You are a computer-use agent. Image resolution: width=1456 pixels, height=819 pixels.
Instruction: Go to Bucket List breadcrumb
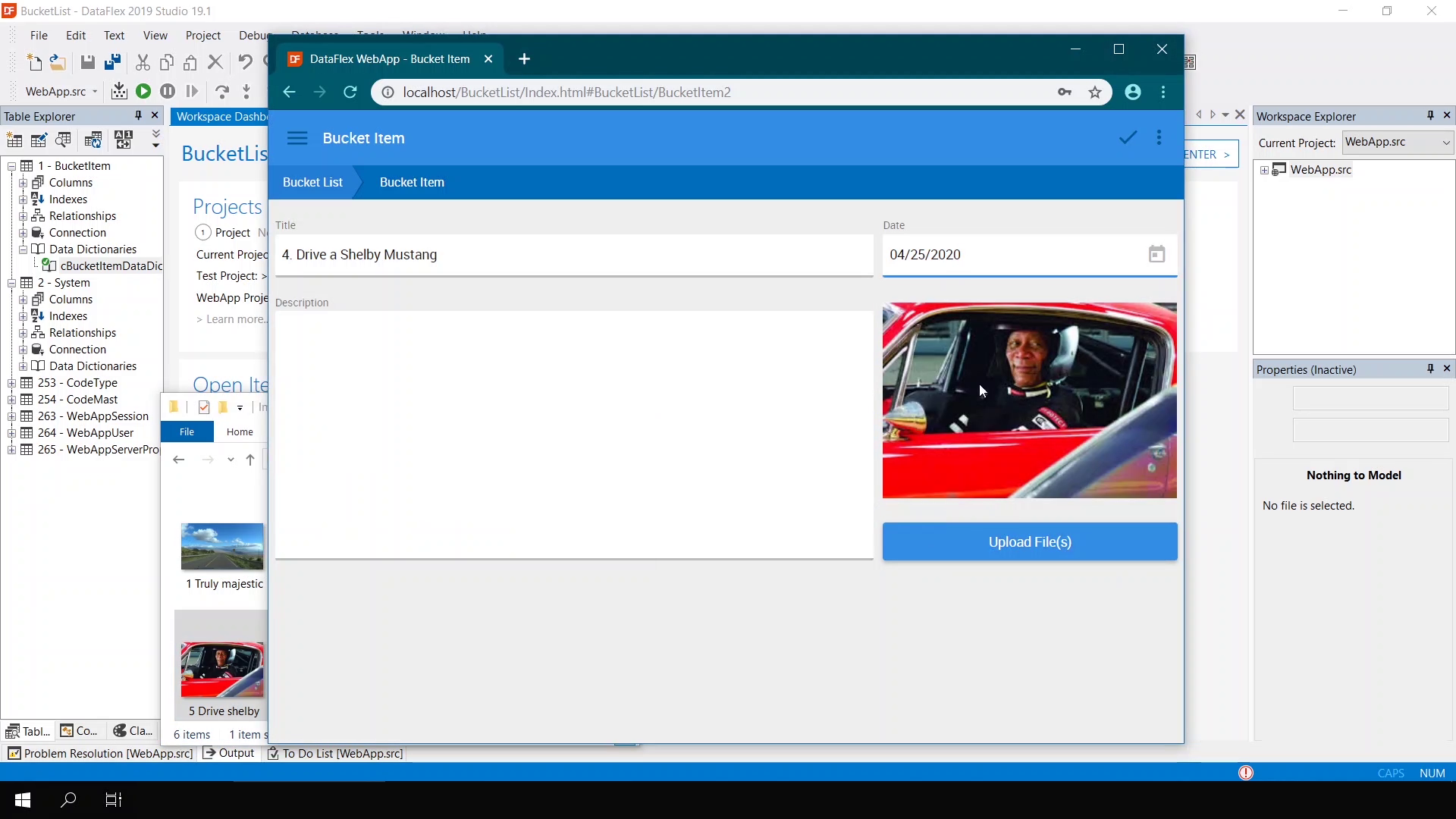pyautogui.click(x=312, y=182)
